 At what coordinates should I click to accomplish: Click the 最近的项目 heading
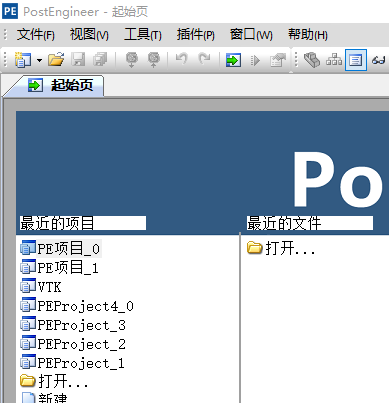[57, 223]
